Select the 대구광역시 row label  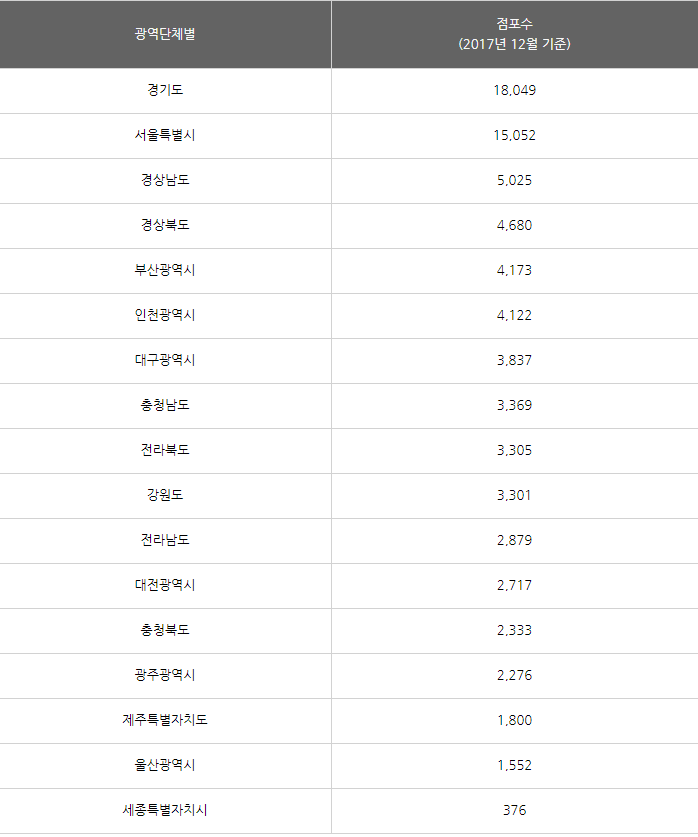(x=165, y=360)
